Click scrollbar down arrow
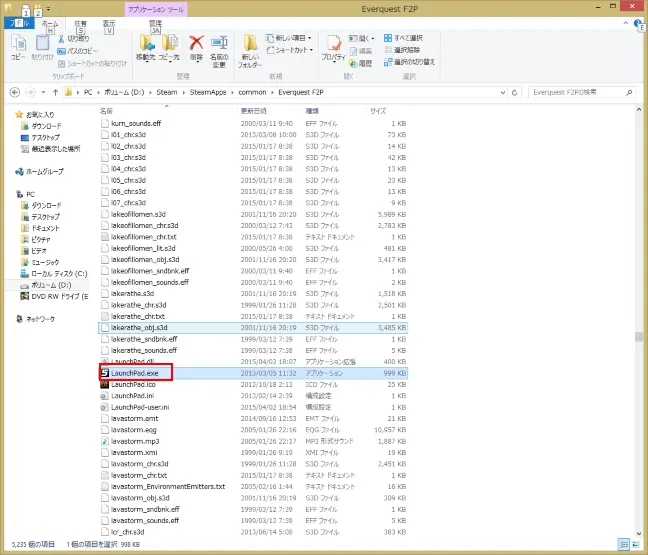 pos(639,534)
